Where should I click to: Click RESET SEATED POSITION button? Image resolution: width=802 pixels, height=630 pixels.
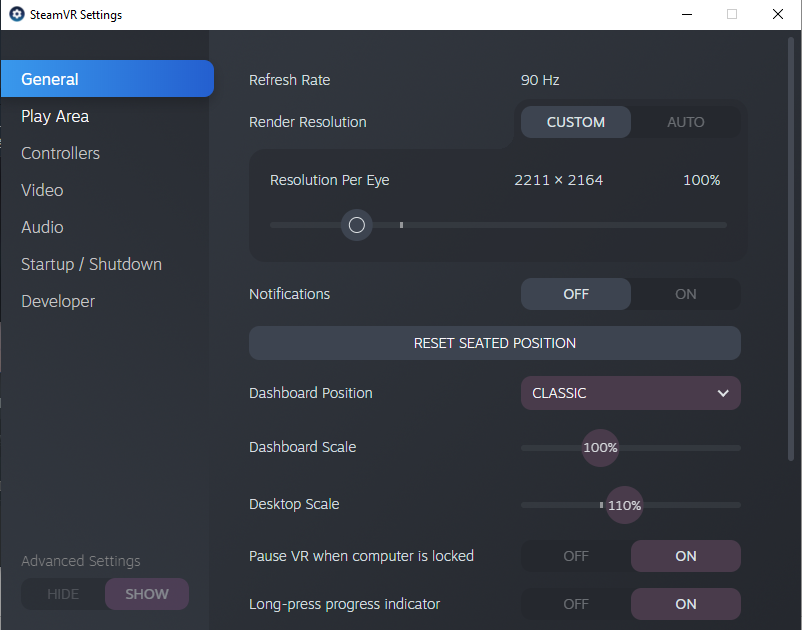click(495, 343)
